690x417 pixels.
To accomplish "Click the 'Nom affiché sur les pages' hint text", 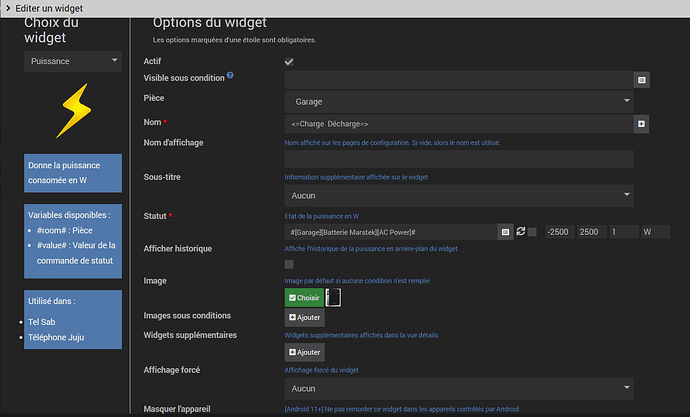I will point(392,143).
